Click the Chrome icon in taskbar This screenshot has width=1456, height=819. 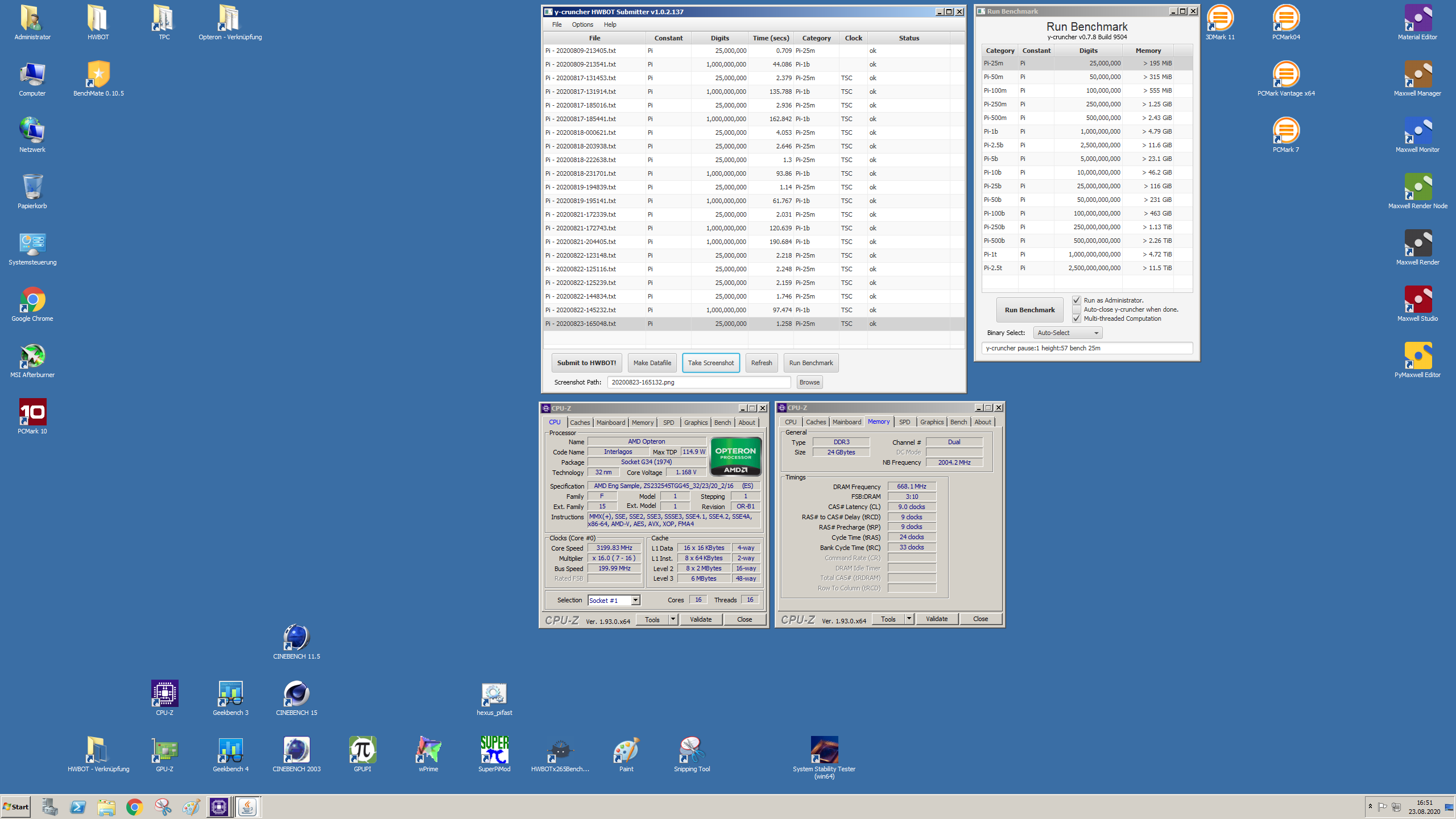point(134,806)
